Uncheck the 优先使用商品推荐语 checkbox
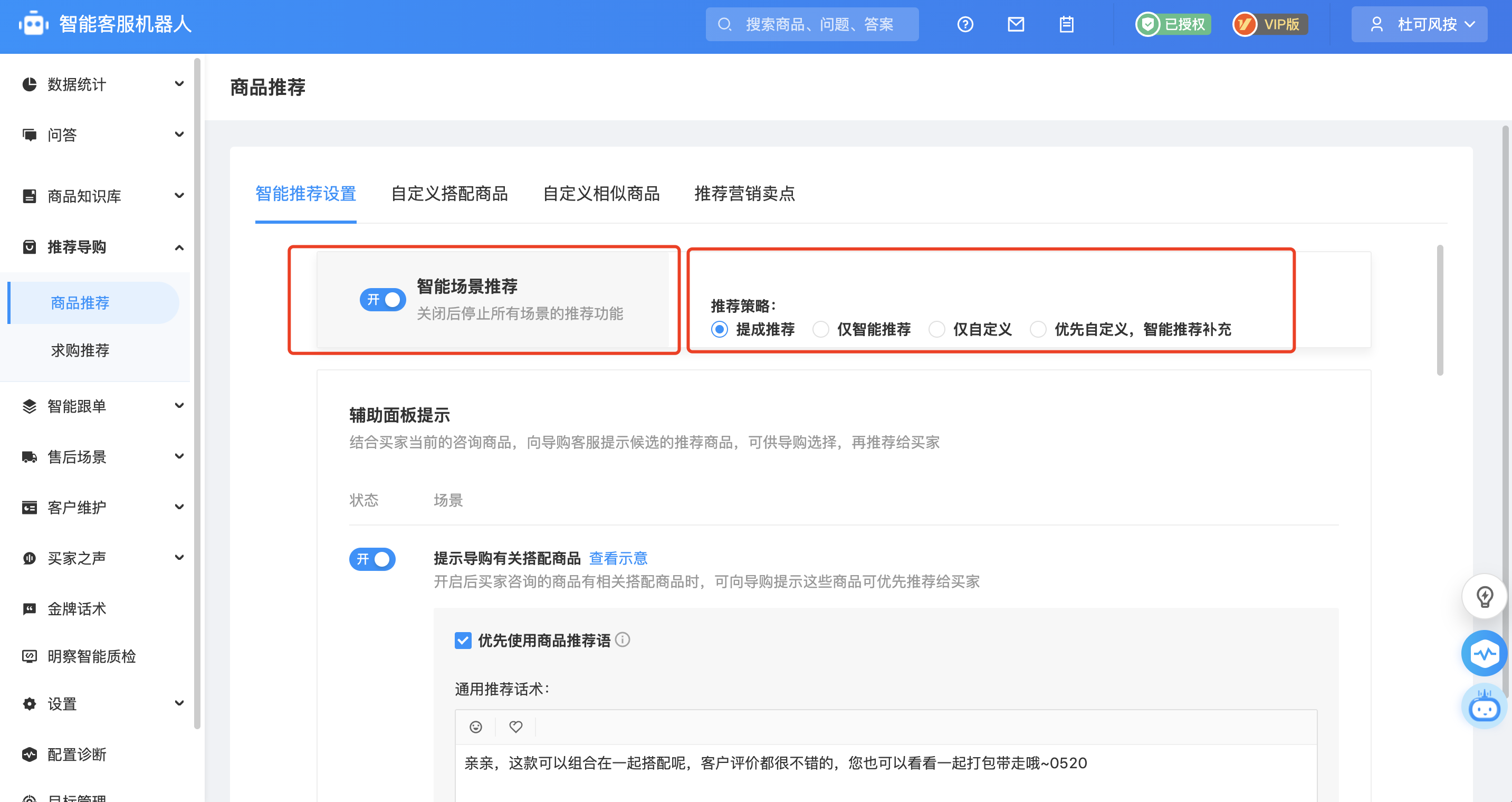The image size is (1512, 802). 463,640
